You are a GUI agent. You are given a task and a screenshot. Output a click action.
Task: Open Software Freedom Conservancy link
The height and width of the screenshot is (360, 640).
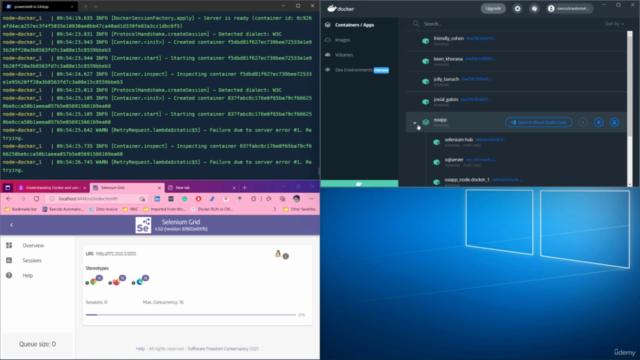(x=218, y=349)
